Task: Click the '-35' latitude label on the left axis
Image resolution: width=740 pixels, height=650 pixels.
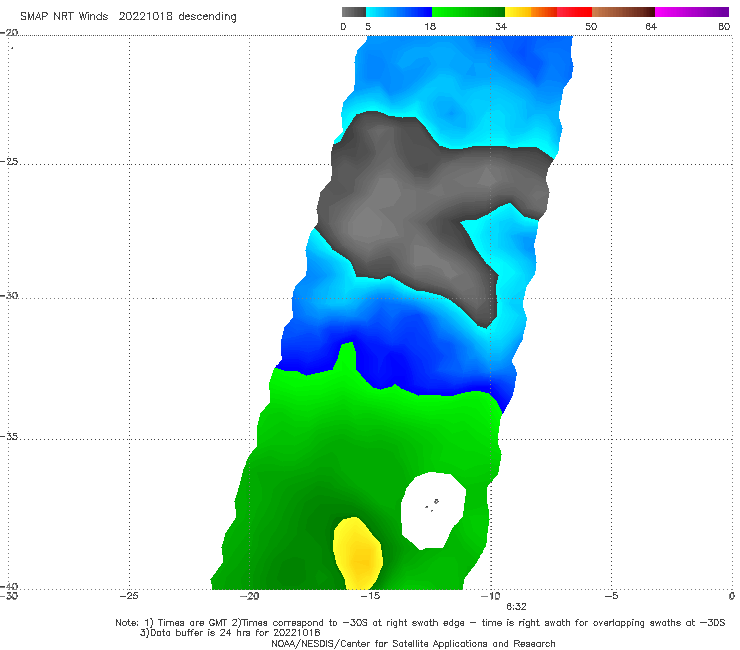Action: [x=9, y=437]
